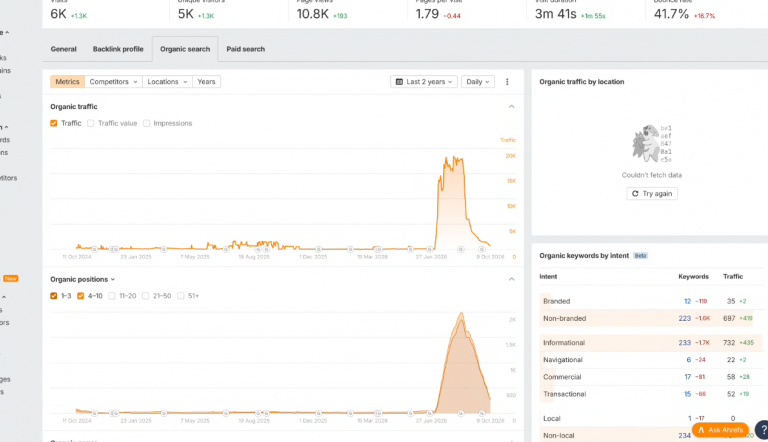Click Transactional keywords count 15
This screenshot has height=442, width=768.
tap(688, 394)
